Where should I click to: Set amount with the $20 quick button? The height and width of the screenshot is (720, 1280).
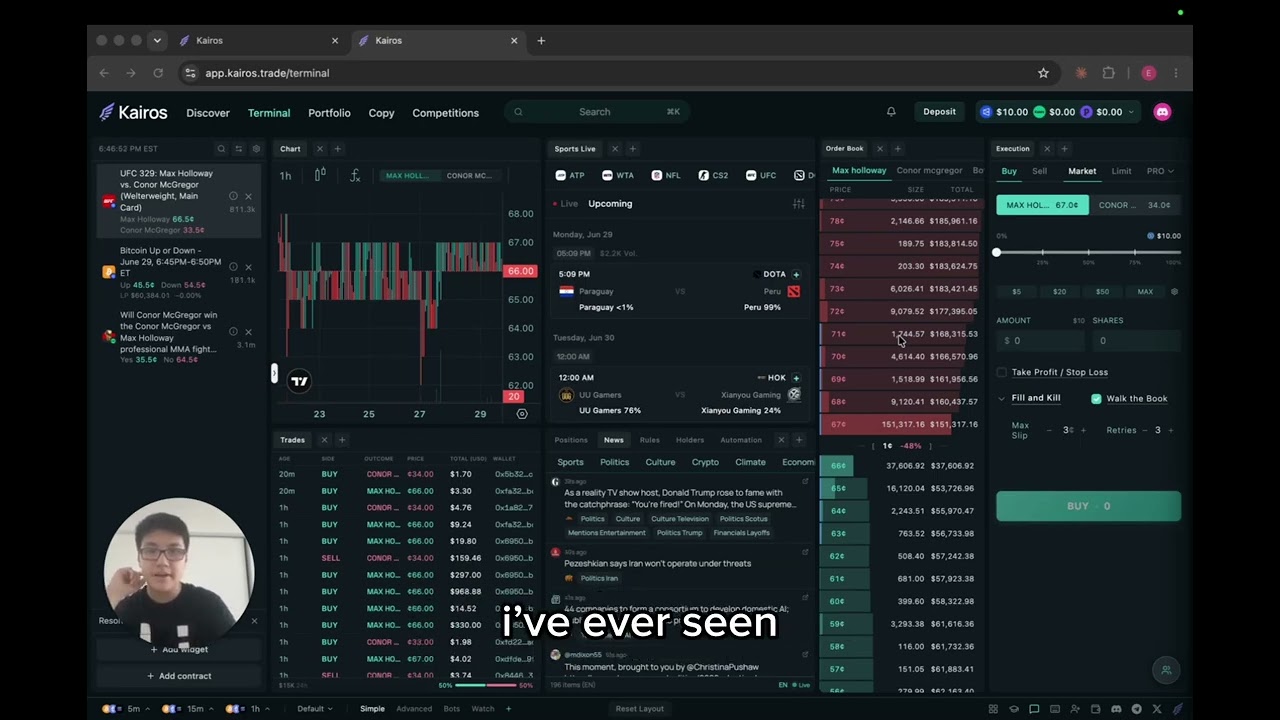coord(1059,292)
